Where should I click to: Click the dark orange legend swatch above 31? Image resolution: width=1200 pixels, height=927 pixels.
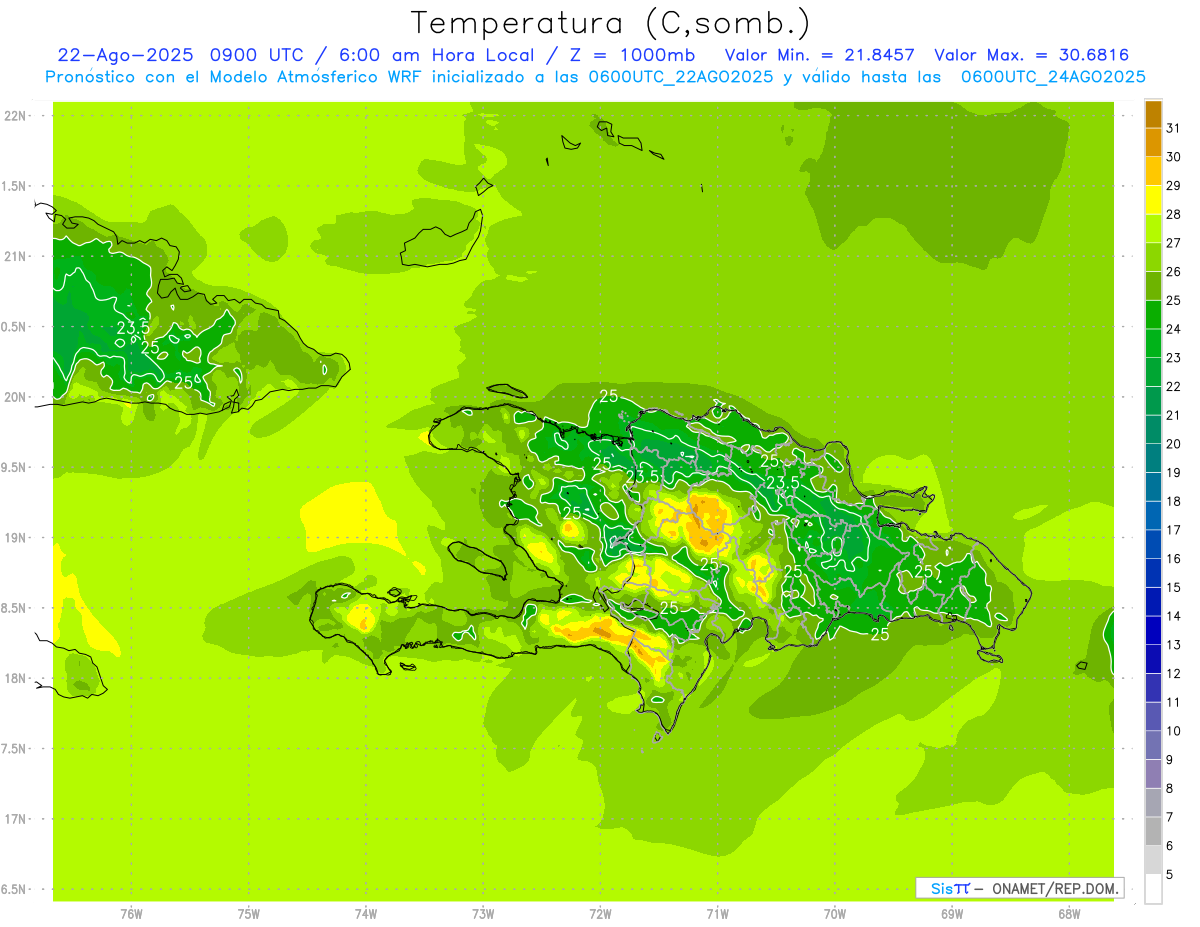[1153, 114]
